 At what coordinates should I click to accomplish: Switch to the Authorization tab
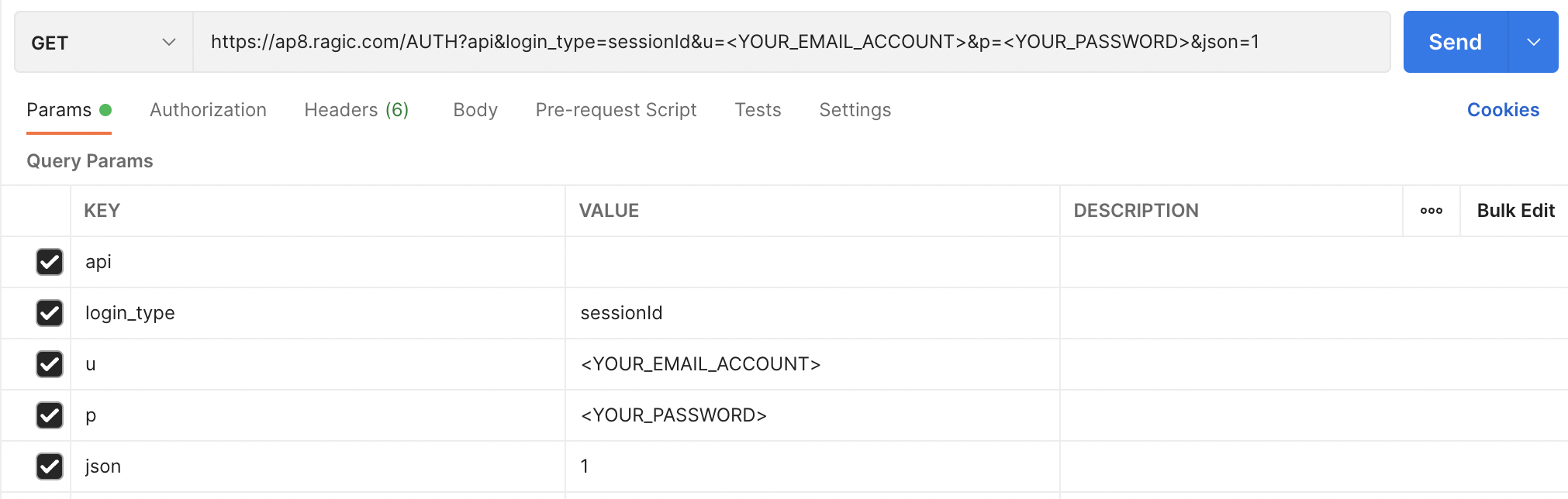(208, 109)
